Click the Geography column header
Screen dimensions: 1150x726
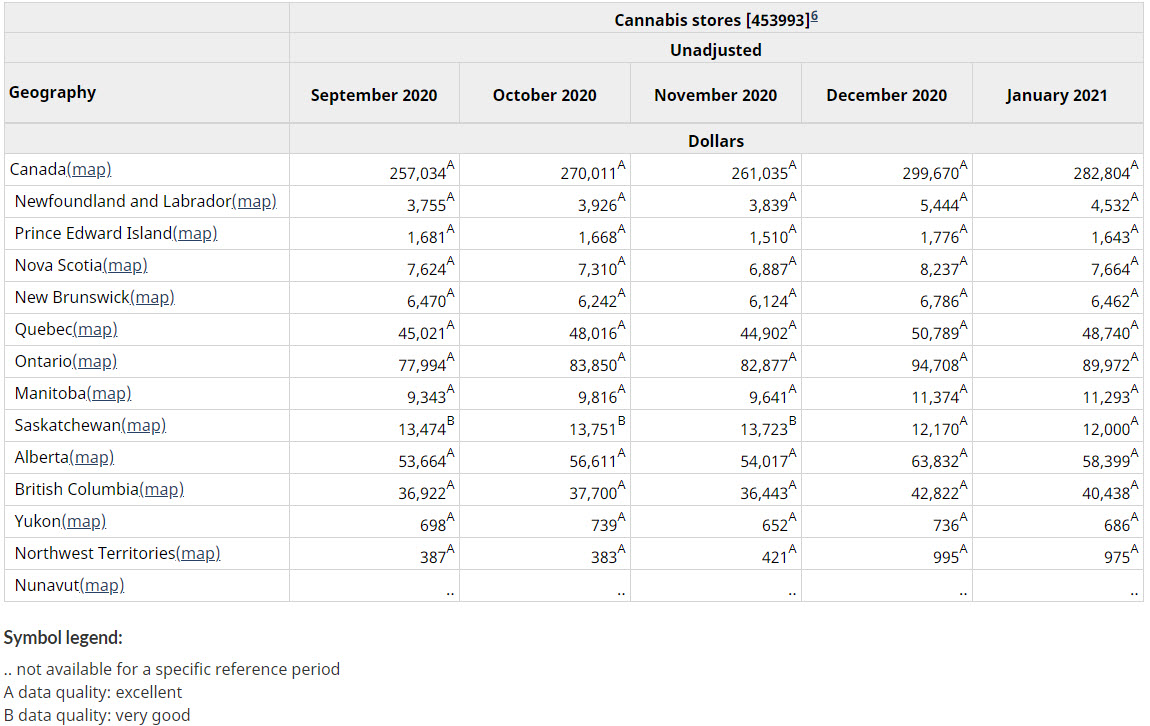[53, 93]
